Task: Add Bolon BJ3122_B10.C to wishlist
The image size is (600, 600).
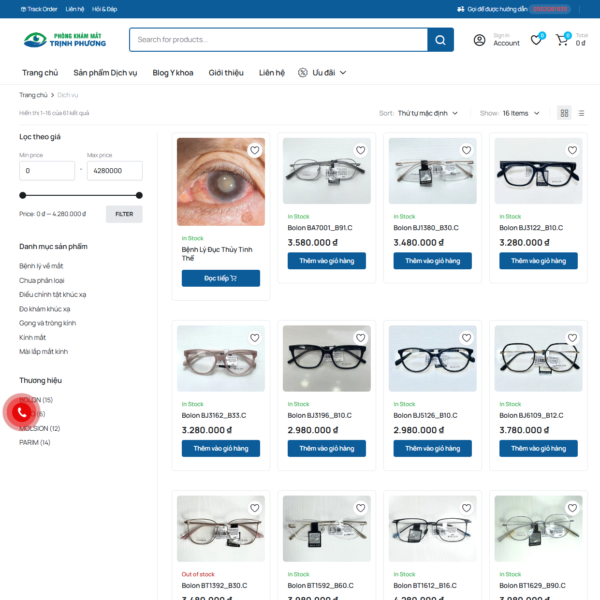Action: [572, 150]
